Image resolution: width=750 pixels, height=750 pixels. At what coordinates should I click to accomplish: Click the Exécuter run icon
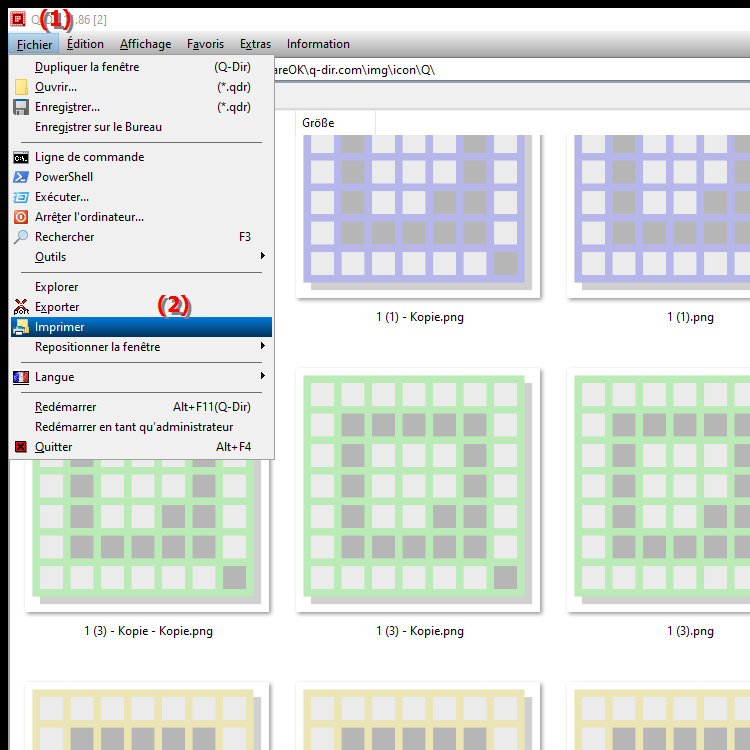pyautogui.click(x=21, y=197)
